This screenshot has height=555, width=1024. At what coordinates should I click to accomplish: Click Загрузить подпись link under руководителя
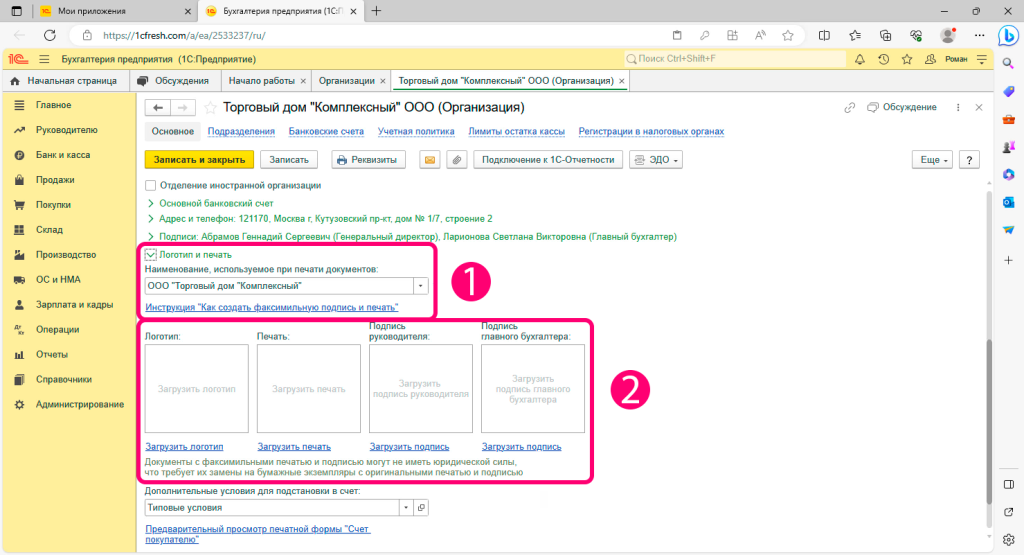[x=409, y=447]
